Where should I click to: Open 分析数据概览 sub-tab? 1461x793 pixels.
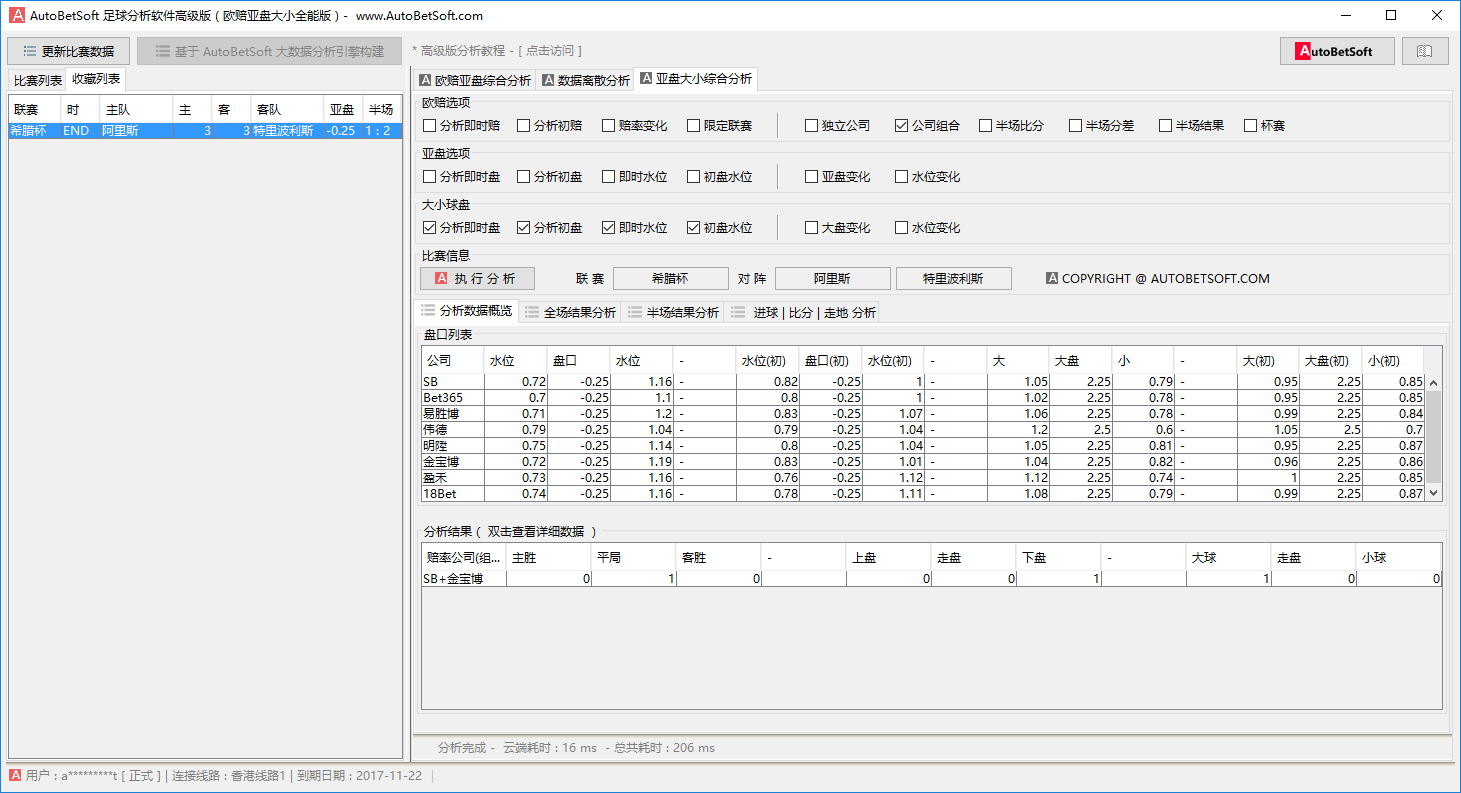pyautogui.click(x=467, y=312)
